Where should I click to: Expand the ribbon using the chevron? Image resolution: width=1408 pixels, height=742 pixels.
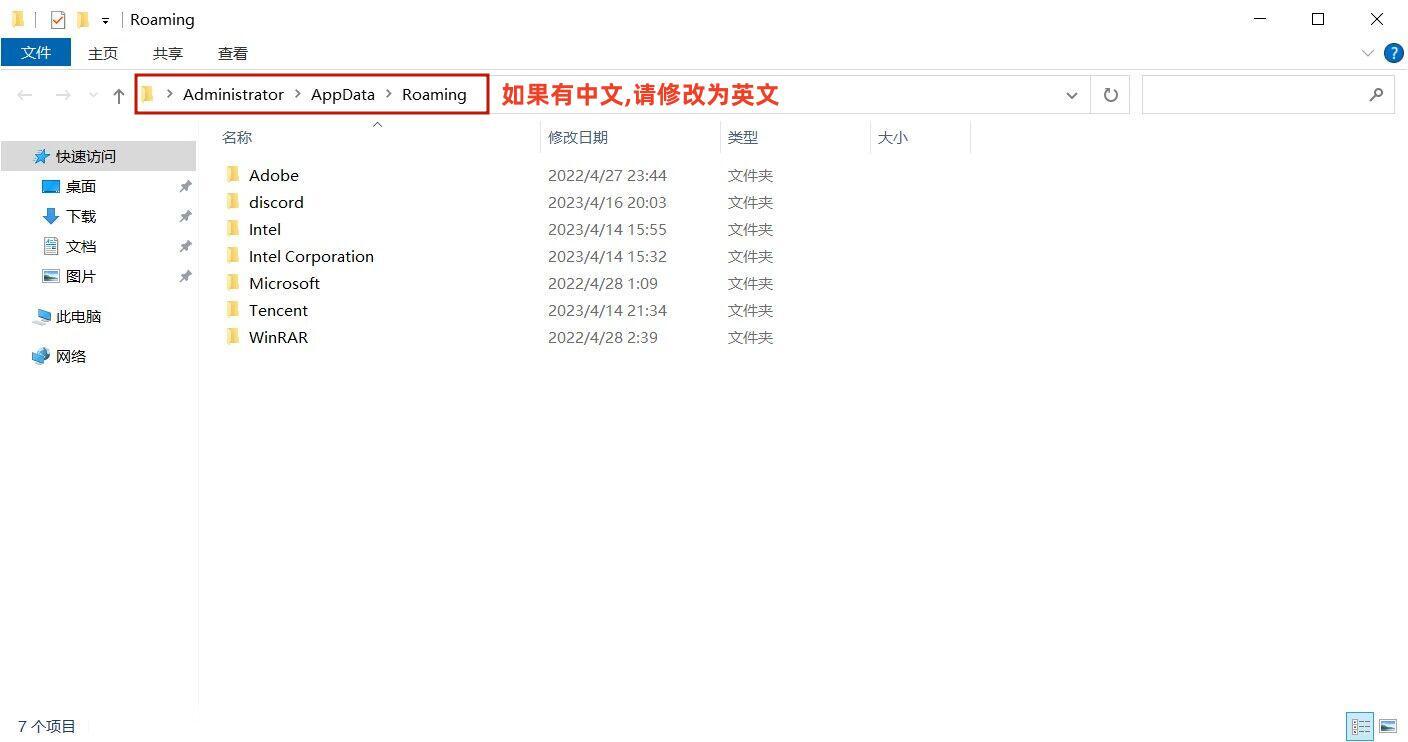point(1367,53)
